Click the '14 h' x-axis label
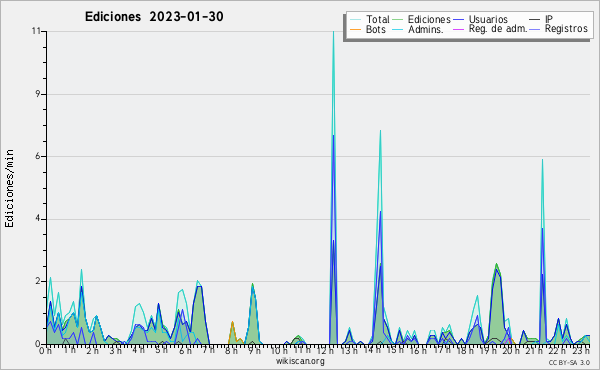The width and height of the screenshot is (600, 370). pos(371,350)
